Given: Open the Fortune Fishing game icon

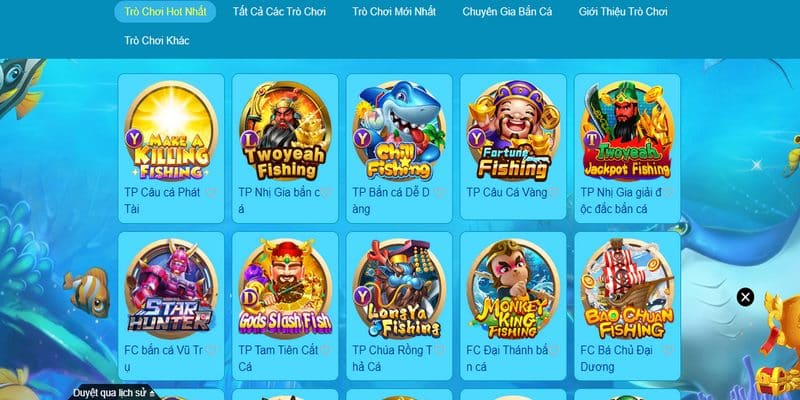Looking at the screenshot, I should click(x=513, y=131).
